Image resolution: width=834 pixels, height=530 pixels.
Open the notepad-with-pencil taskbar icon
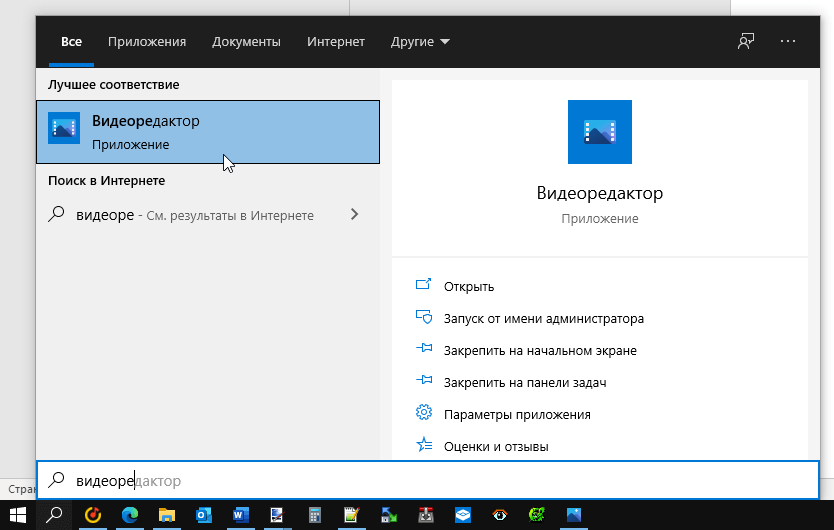[x=352, y=515]
